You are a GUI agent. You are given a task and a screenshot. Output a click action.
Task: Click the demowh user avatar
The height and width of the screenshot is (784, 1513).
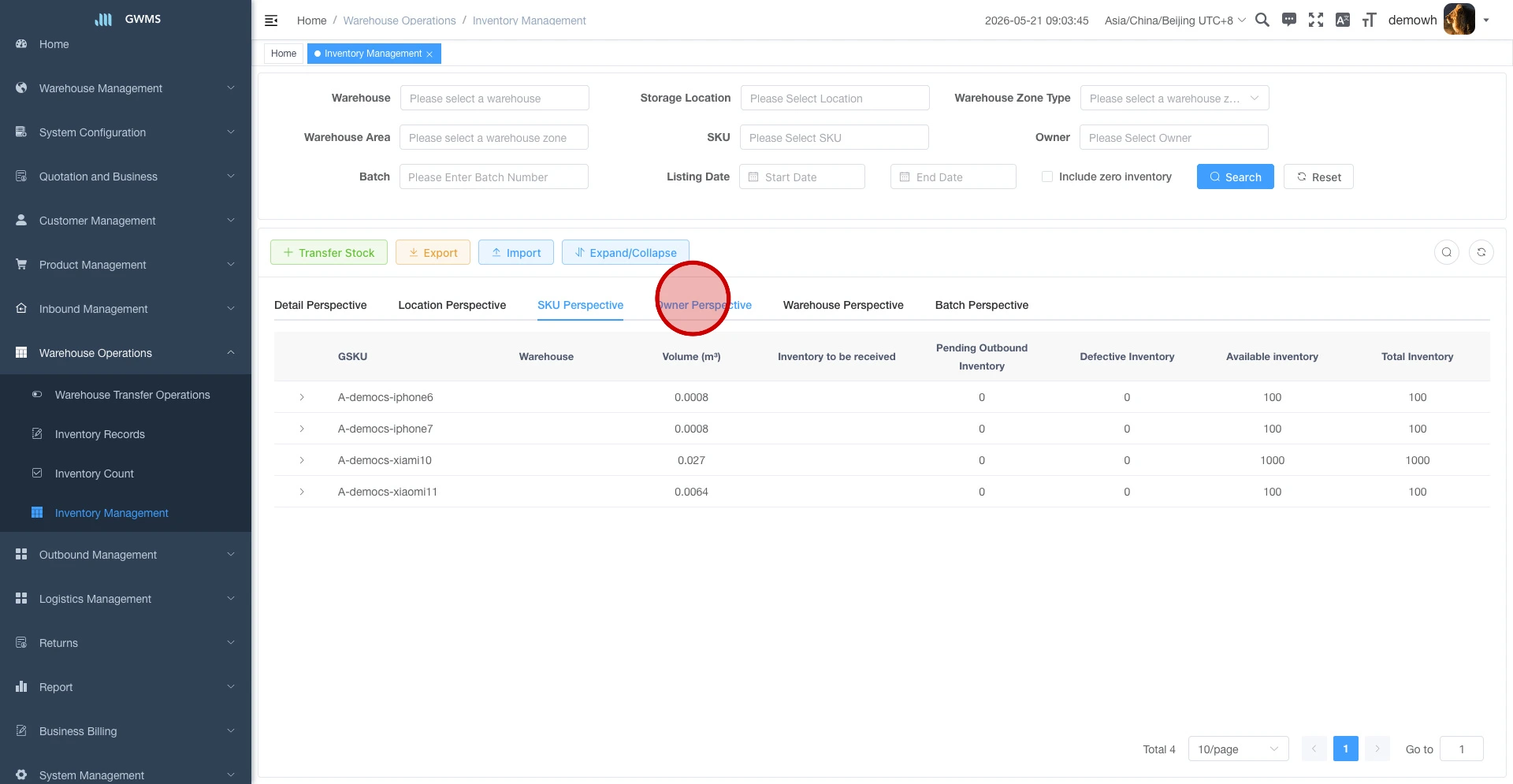point(1459,19)
